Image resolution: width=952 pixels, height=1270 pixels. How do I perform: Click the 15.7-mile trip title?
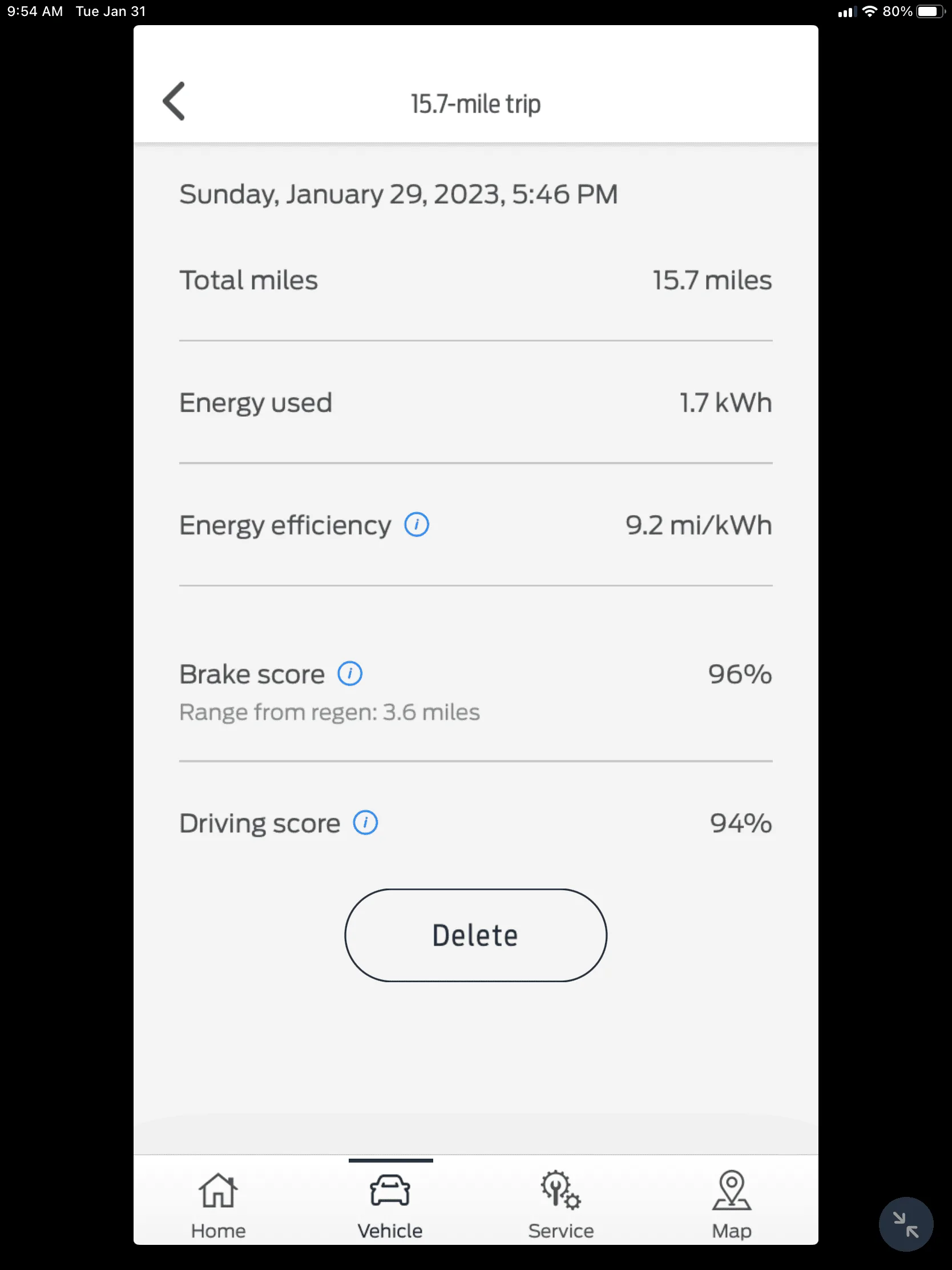pos(475,104)
